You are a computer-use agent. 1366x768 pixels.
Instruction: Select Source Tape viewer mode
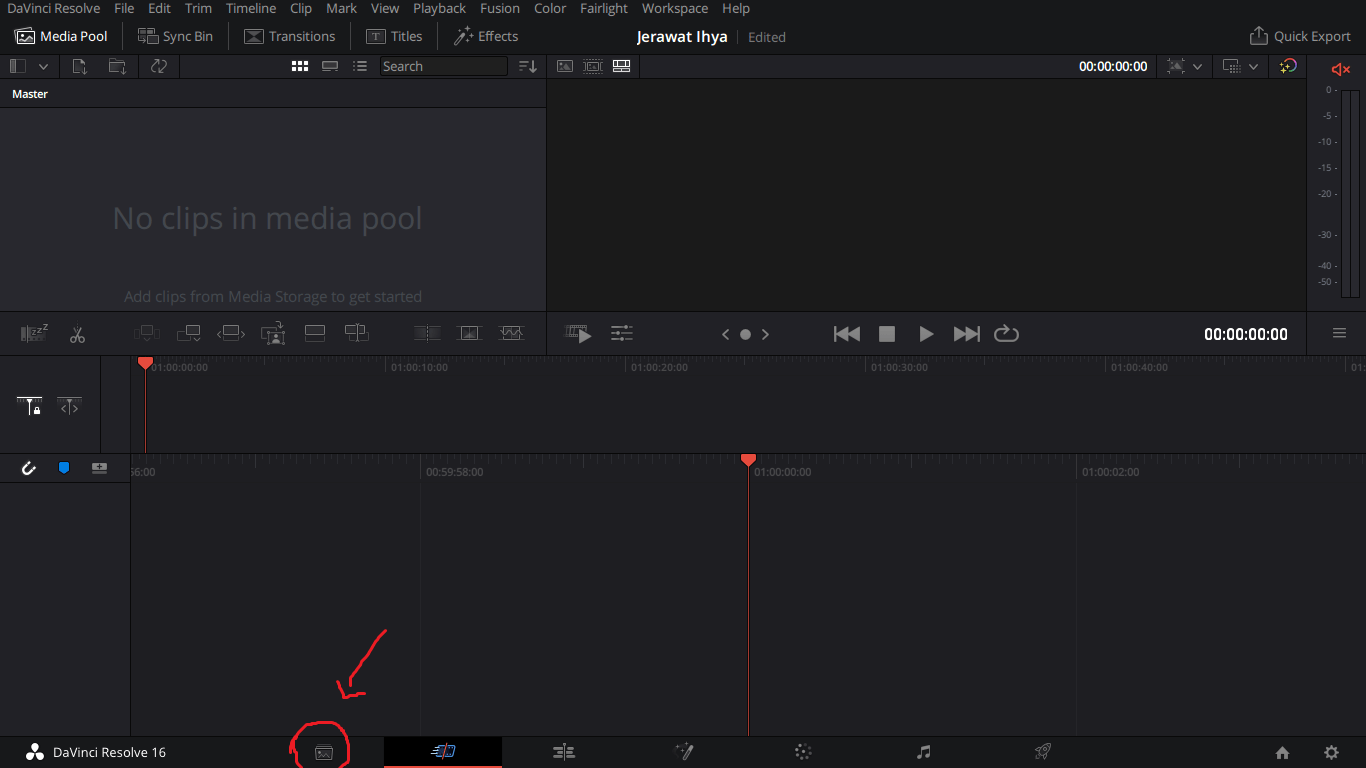593,66
